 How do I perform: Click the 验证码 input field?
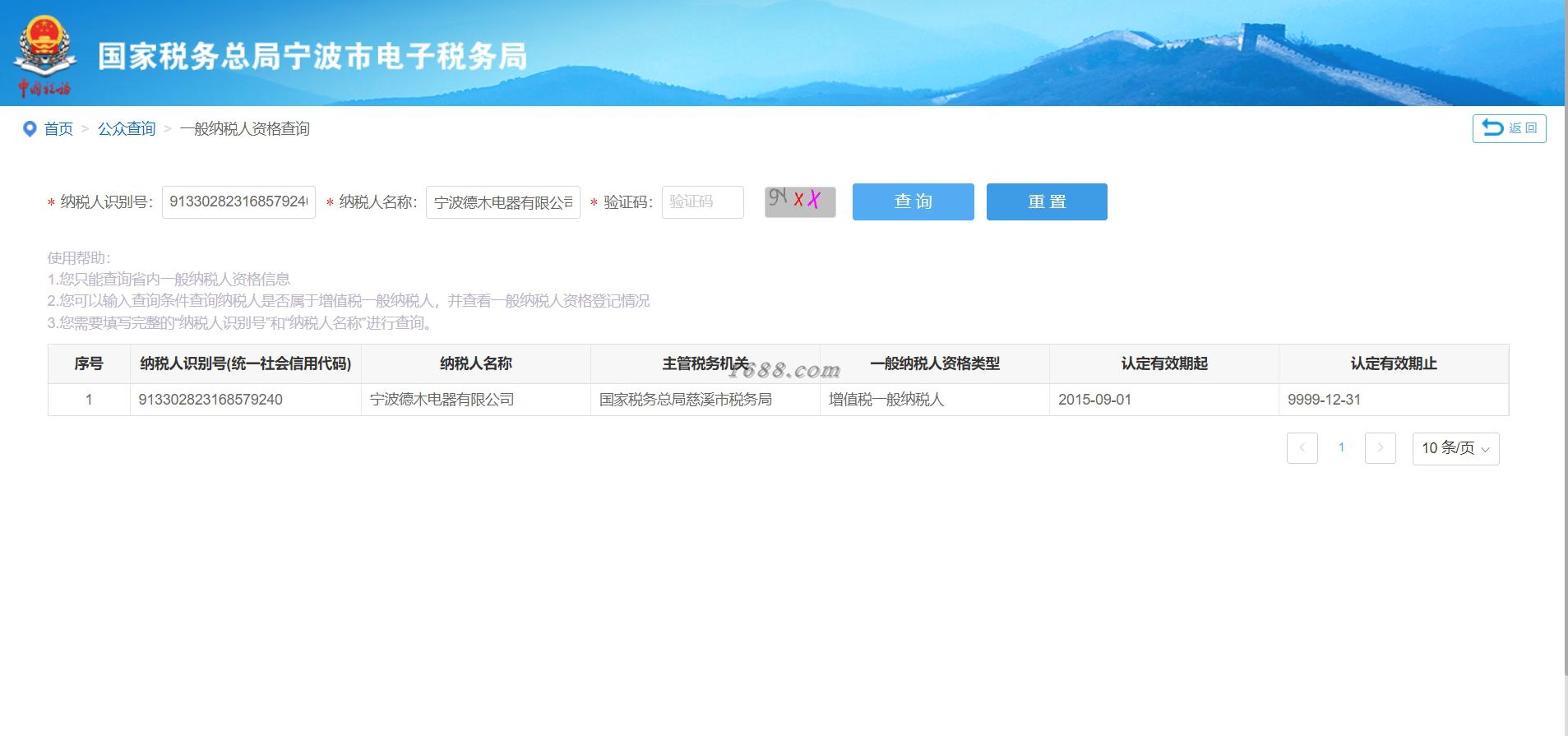(703, 201)
